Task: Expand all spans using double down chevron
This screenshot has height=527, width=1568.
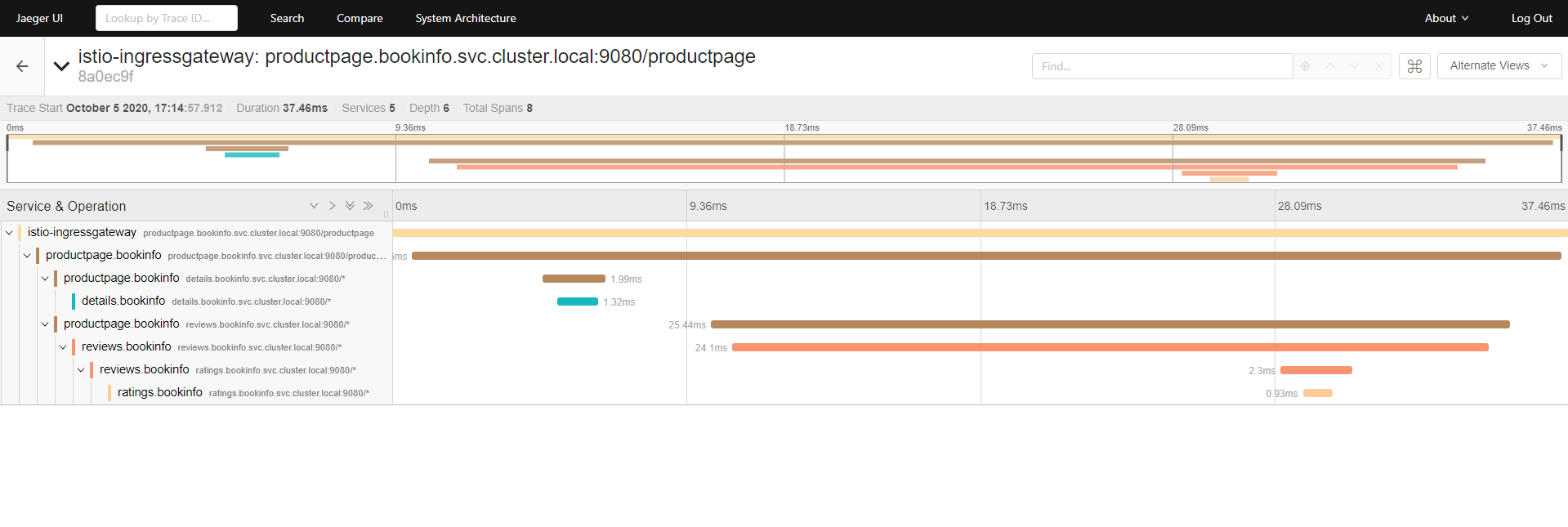Action: (x=350, y=206)
